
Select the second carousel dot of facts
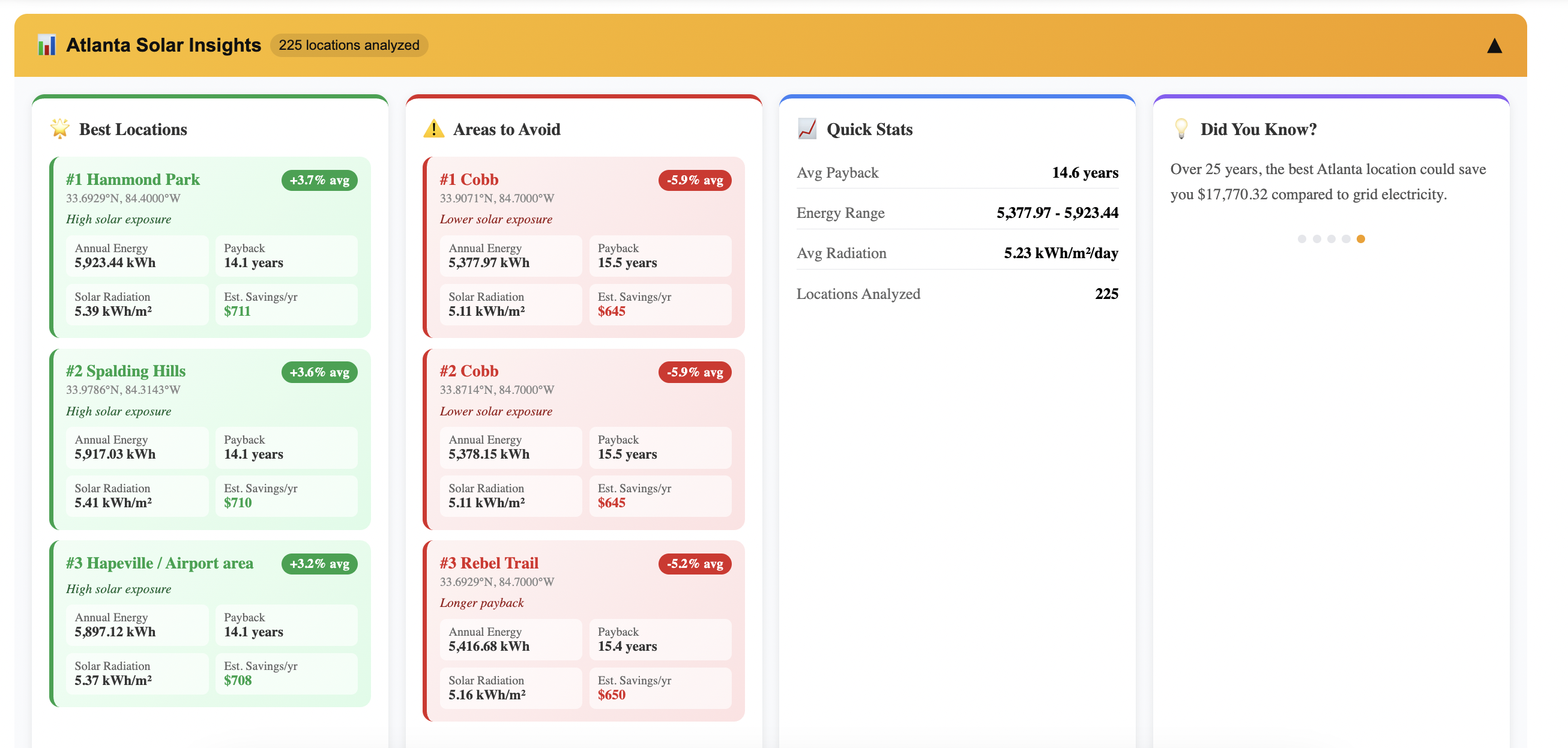point(1316,239)
